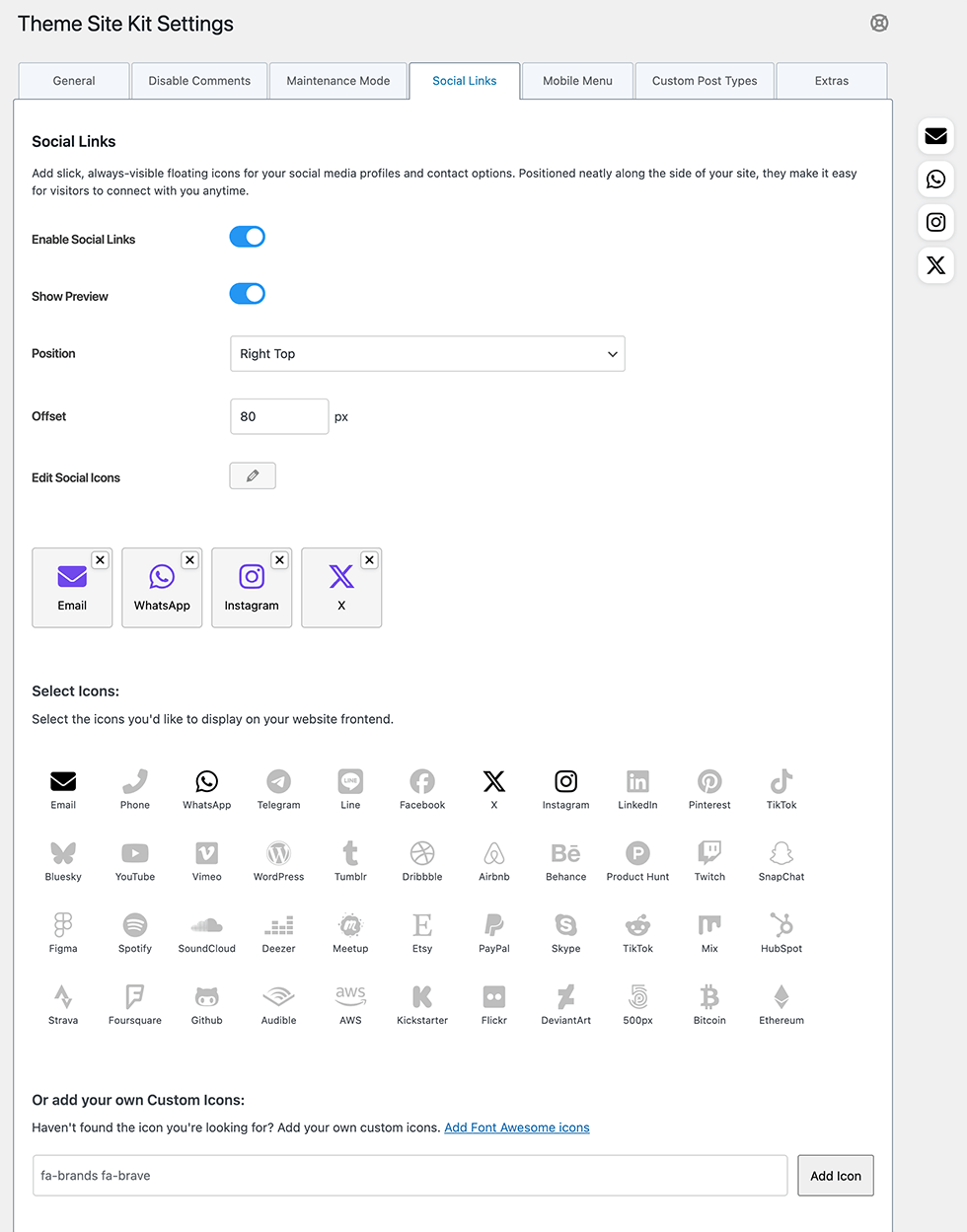Image resolution: width=967 pixels, height=1232 pixels.
Task: Remove the WhatsApp icon card
Action: pos(189,560)
